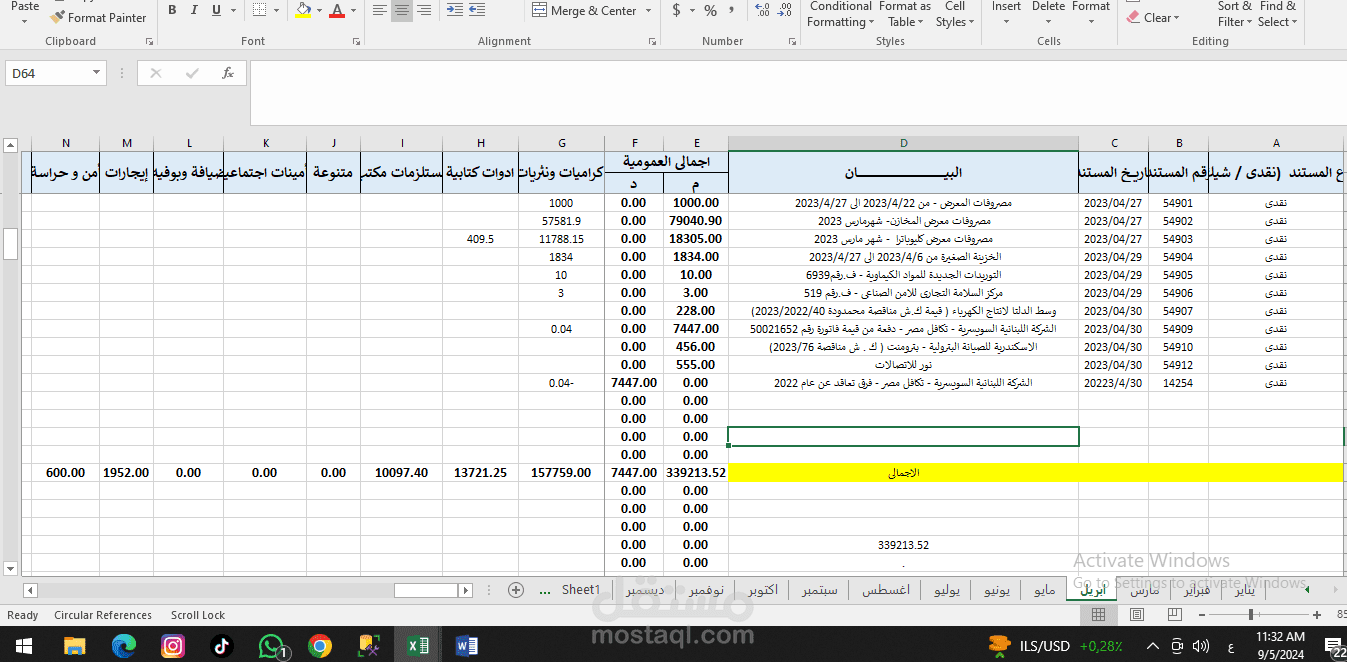Apply Comma Style
The width and height of the screenshot is (1347, 662).
click(x=733, y=11)
